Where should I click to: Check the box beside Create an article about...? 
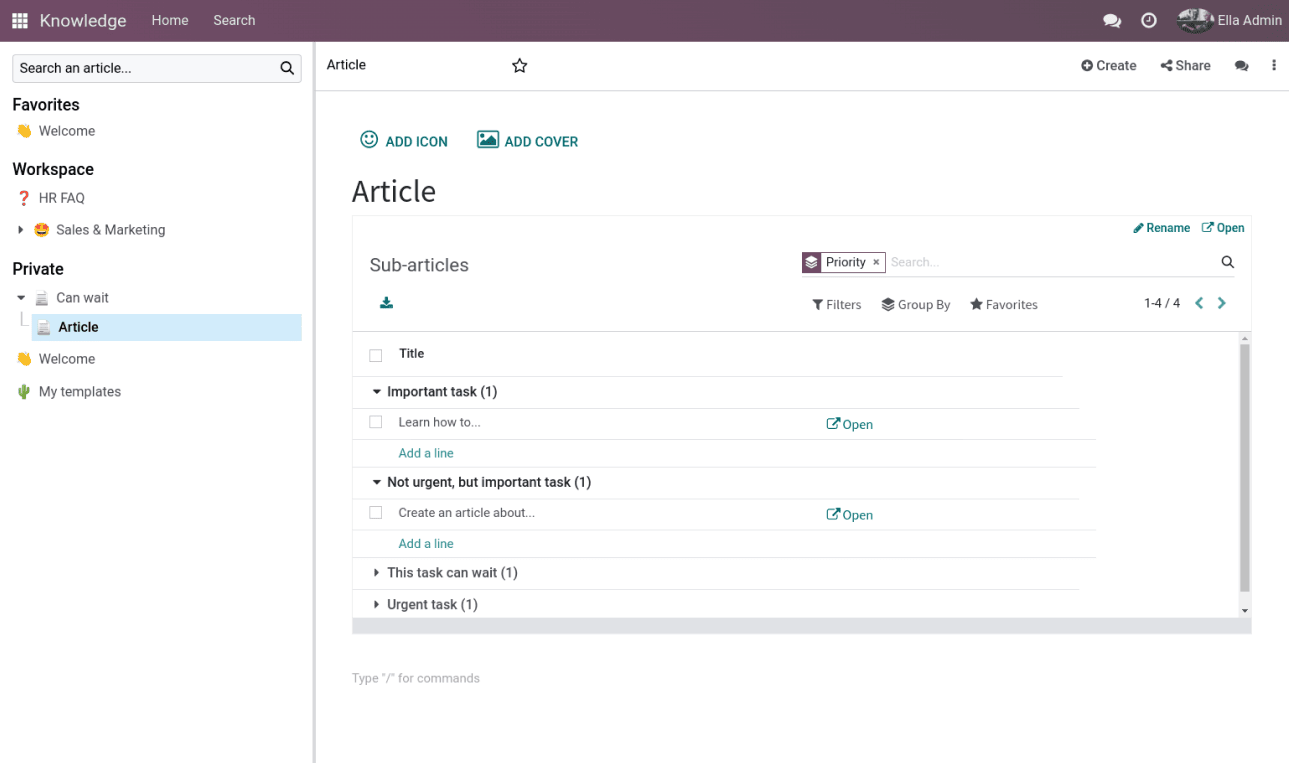point(376,513)
